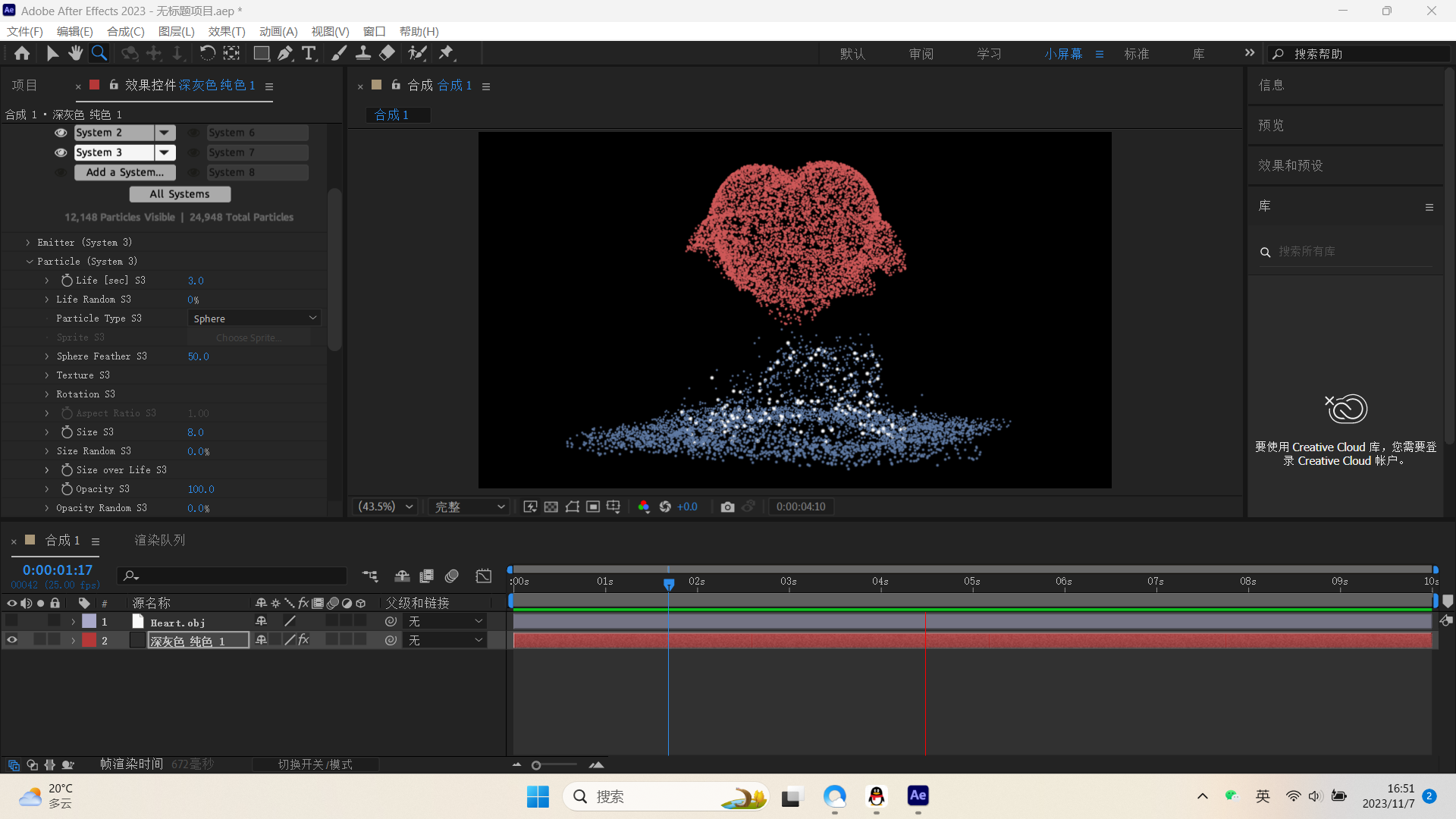Open the QQ penguin taskbar icon
This screenshot has width=1456, height=819.
pyautogui.click(x=877, y=796)
